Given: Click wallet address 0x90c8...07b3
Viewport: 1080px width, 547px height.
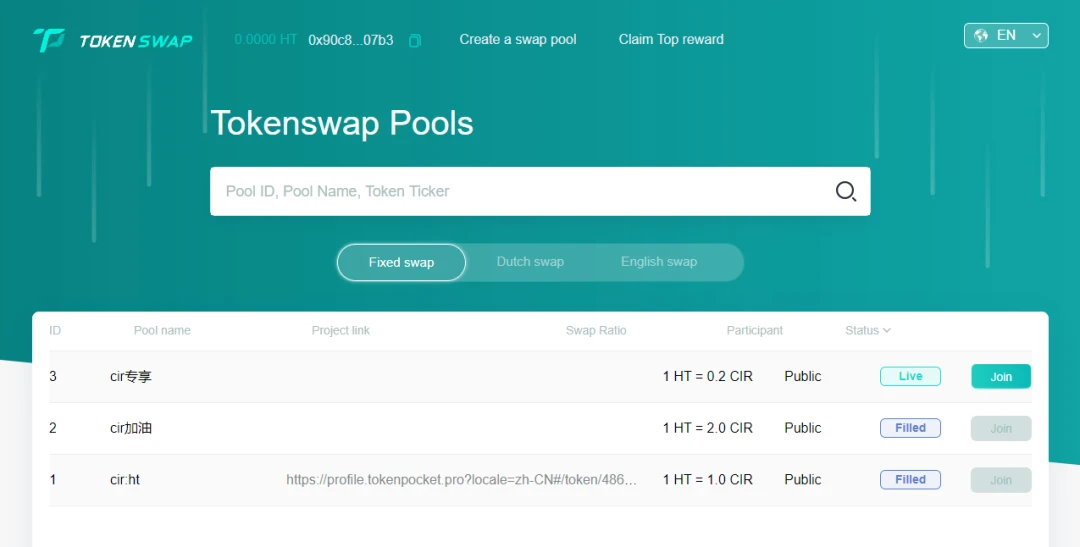Looking at the screenshot, I should point(351,40).
